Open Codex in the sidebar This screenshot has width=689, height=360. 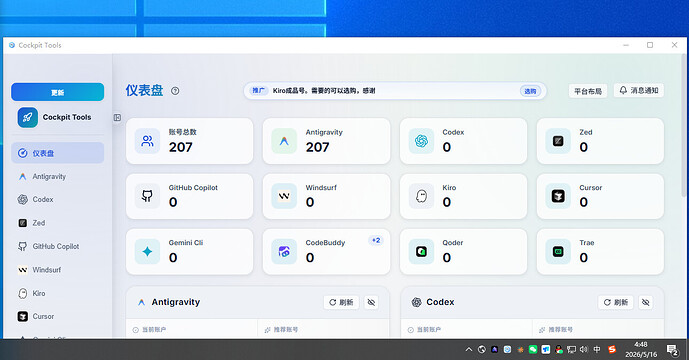pyautogui.click(x=58, y=200)
